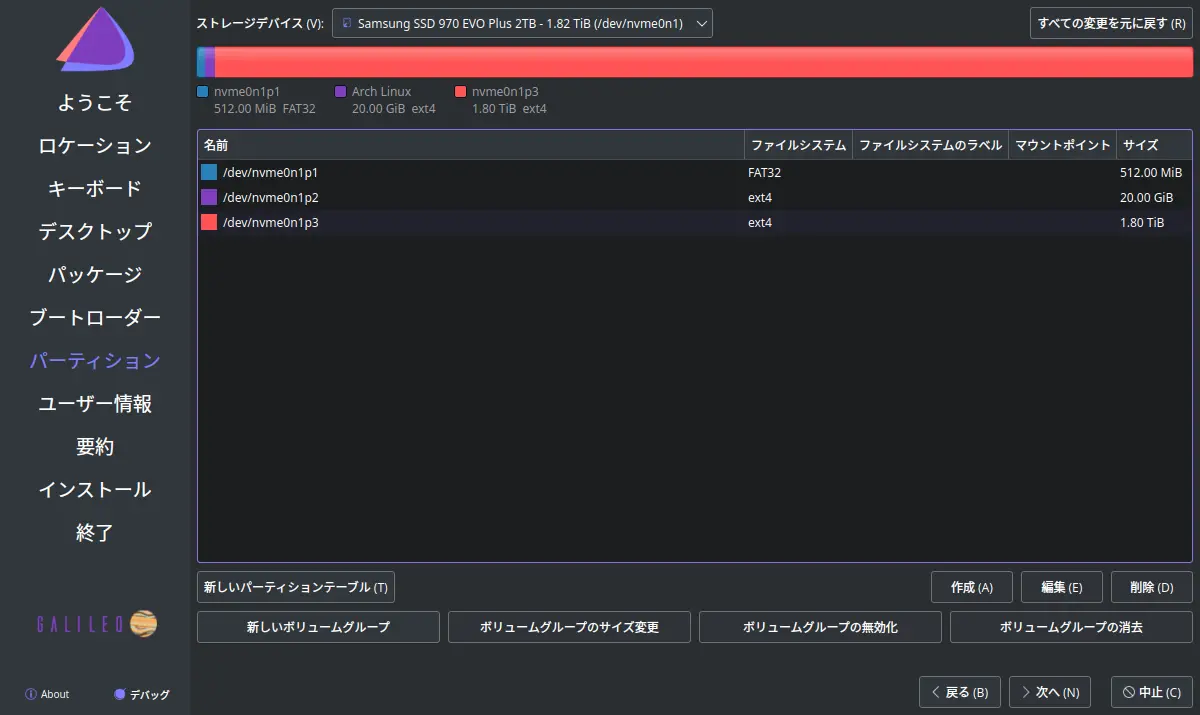This screenshot has height=715, width=1200.
Task: Select the /dev/nvme0n1p2 partition row
Action: (x=470, y=197)
